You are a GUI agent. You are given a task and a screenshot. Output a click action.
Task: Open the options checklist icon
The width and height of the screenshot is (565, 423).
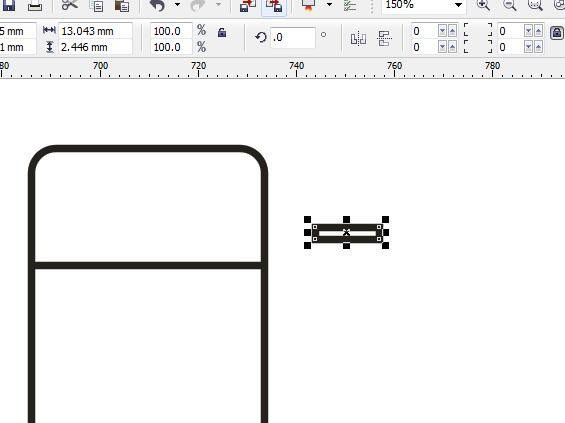pyautogui.click(x=350, y=6)
